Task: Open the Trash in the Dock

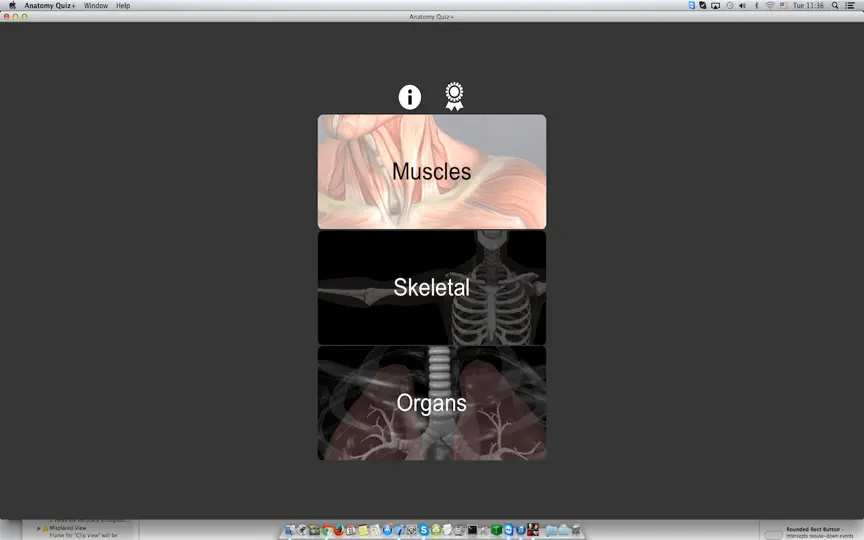Action: click(x=575, y=530)
